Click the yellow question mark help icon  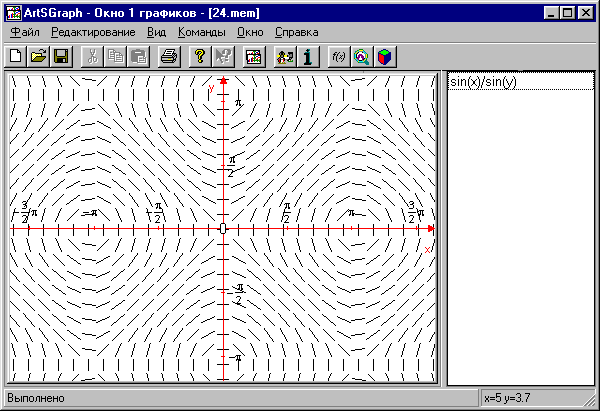(x=199, y=57)
